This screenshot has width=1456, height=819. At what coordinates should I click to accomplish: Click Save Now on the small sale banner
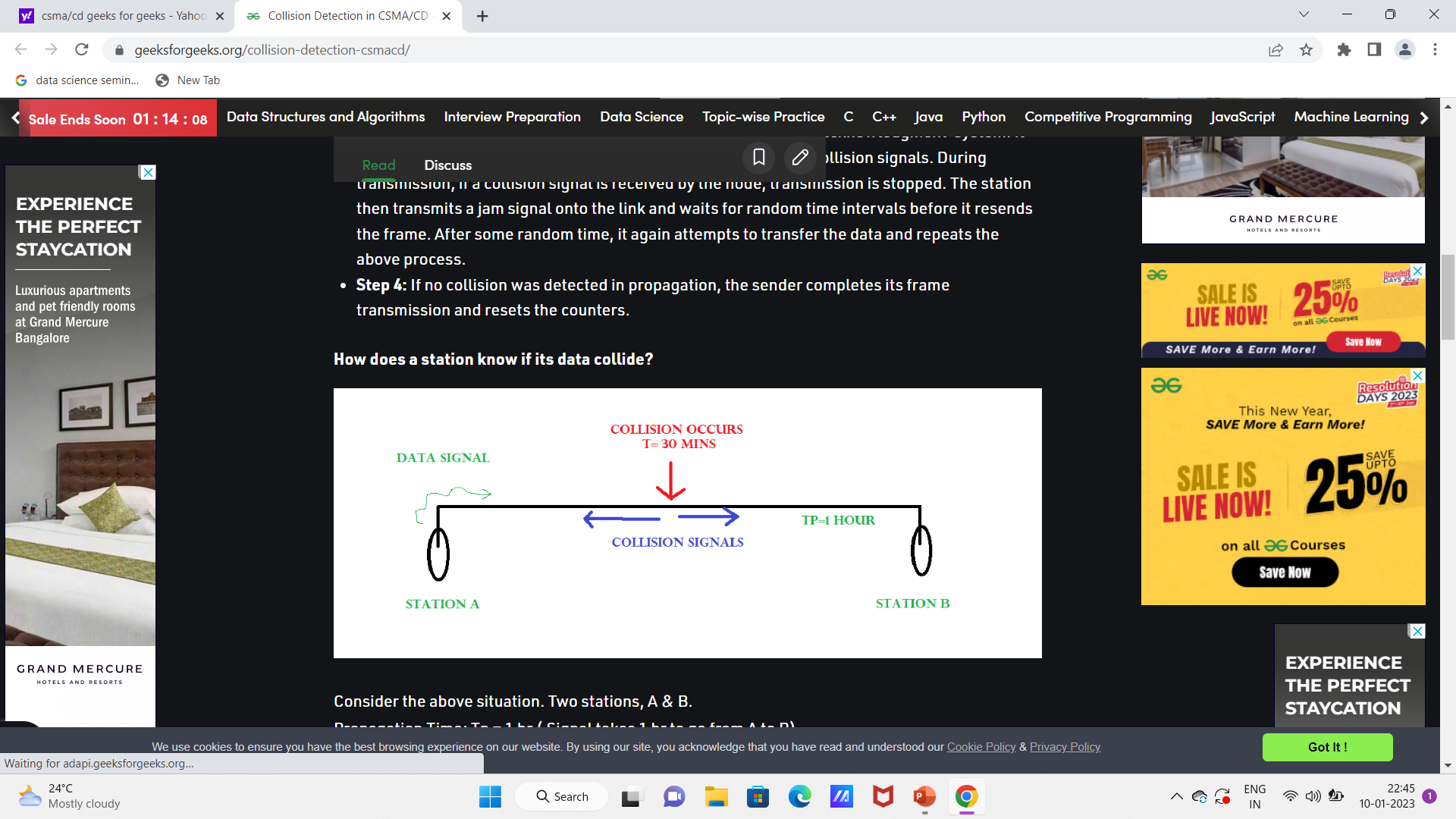pyautogui.click(x=1363, y=342)
